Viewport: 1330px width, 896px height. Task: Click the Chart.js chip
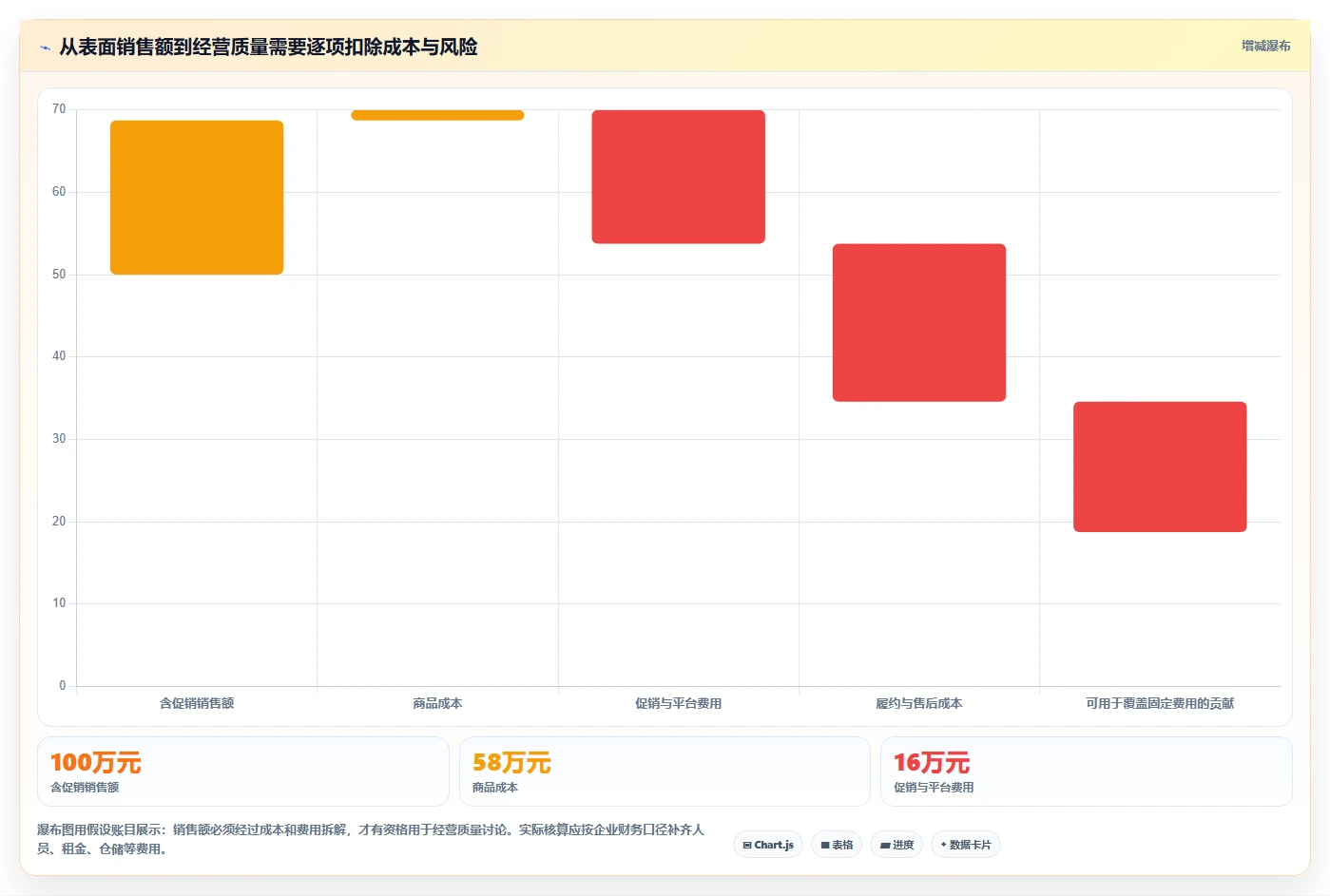[x=768, y=845]
